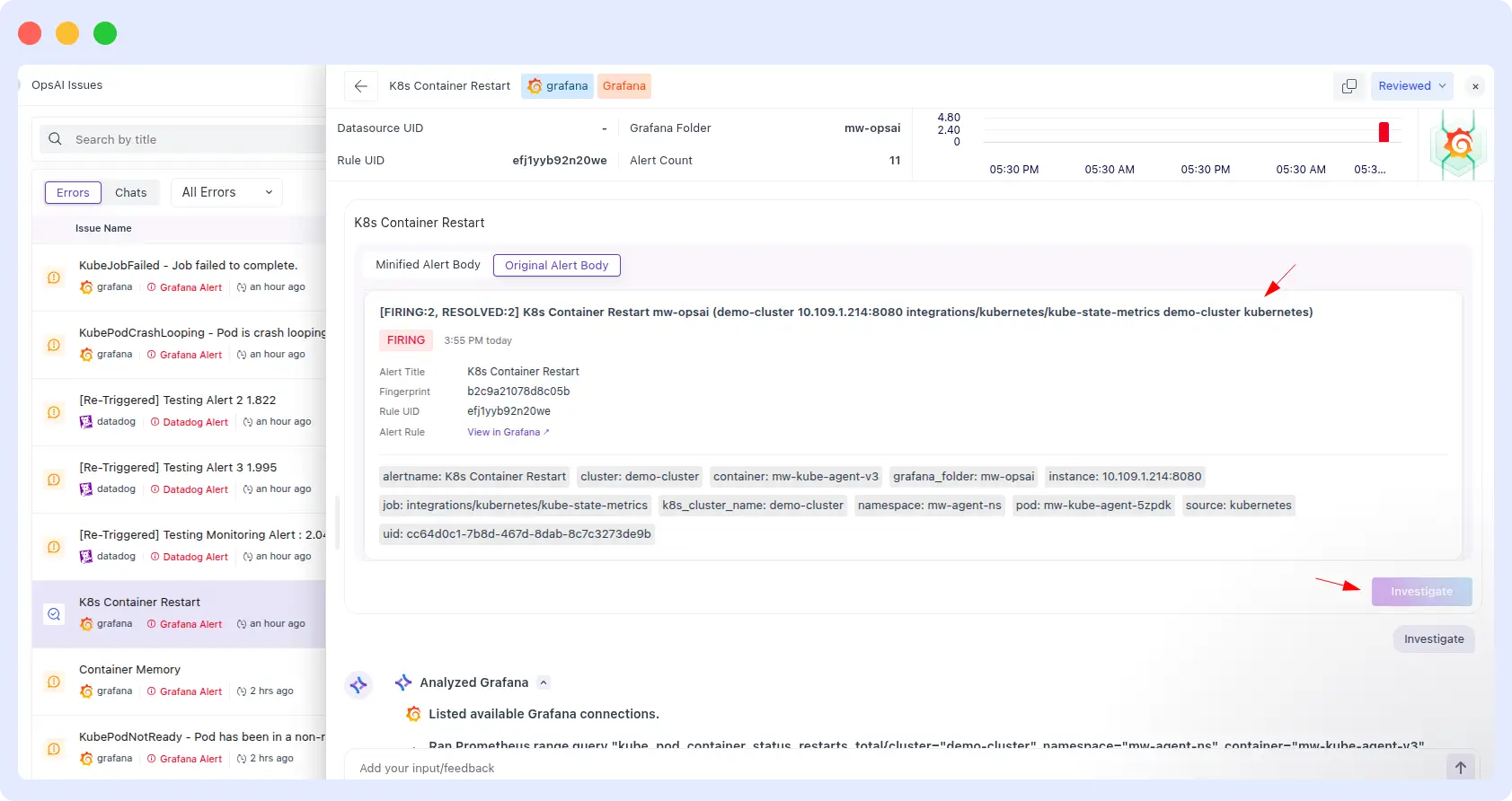The image size is (1512, 801).
Task: Click label chip namespace: mw-agent-ns
Action: (x=930, y=506)
